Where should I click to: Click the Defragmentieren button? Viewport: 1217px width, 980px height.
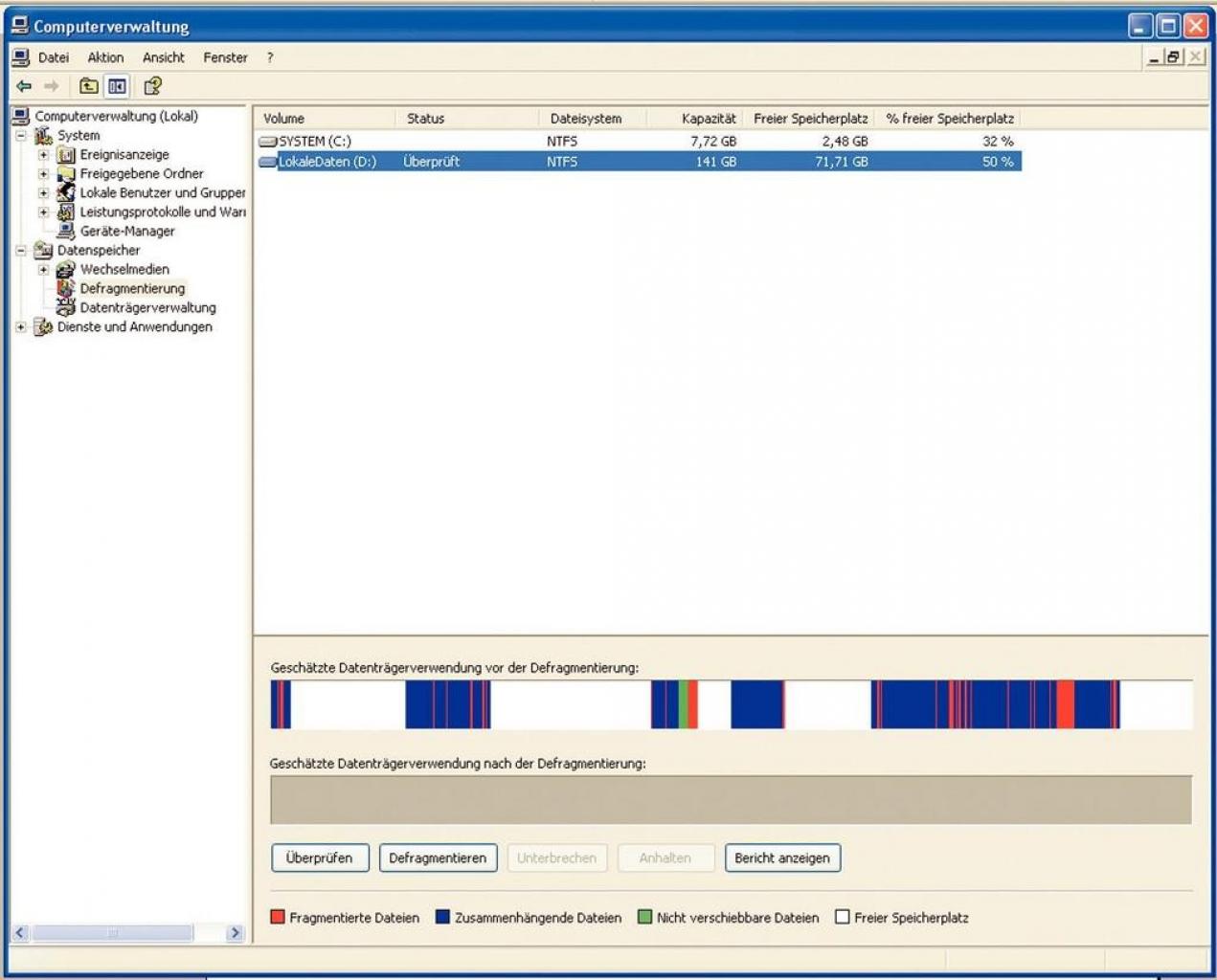pyautogui.click(x=438, y=857)
